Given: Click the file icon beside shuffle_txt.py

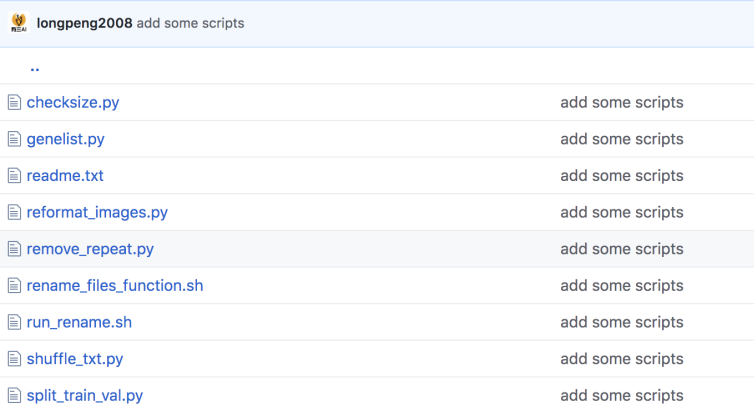Looking at the screenshot, I should click(x=14, y=359).
